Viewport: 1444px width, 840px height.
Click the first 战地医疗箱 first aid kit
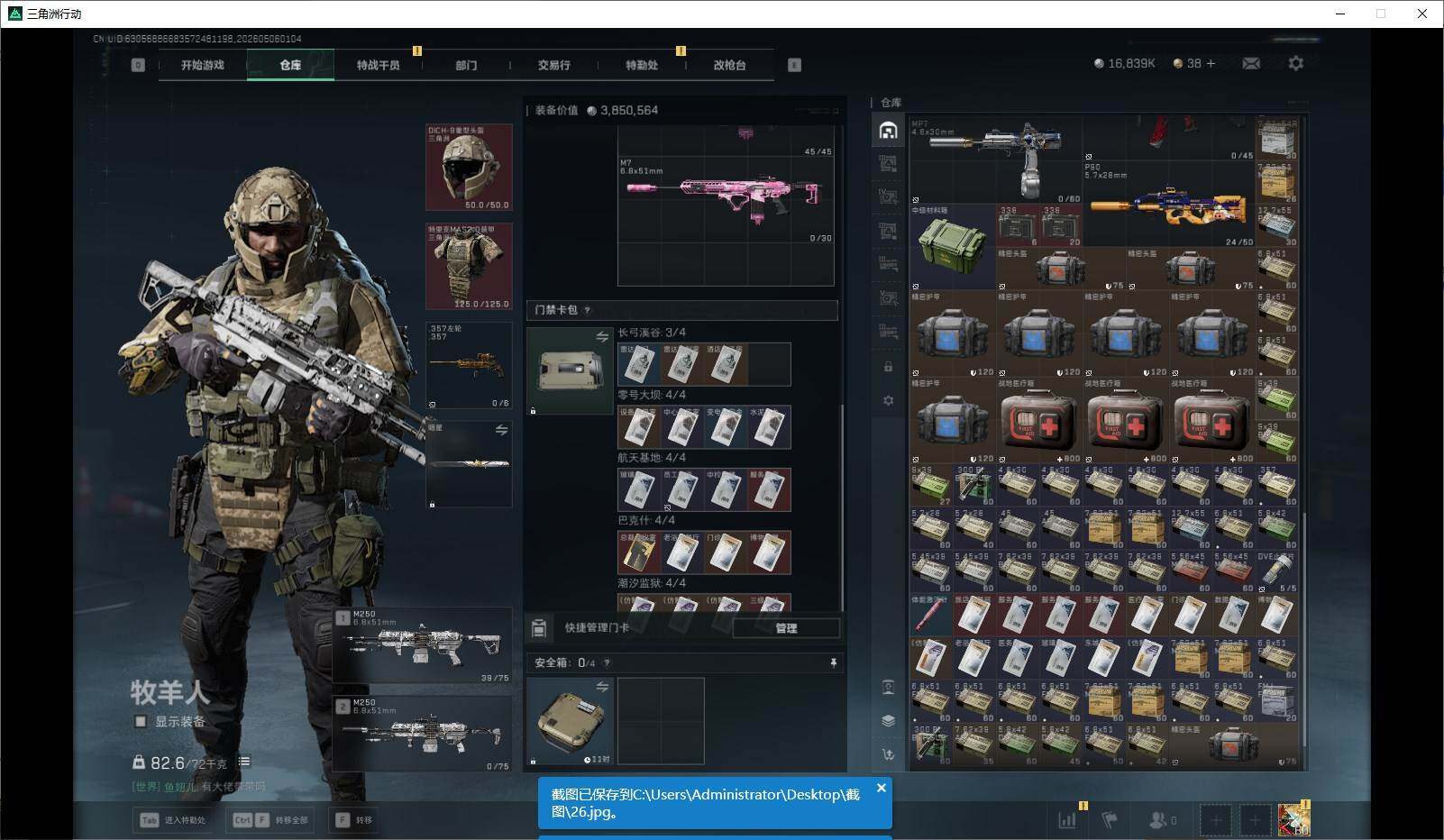pyautogui.click(x=1039, y=421)
